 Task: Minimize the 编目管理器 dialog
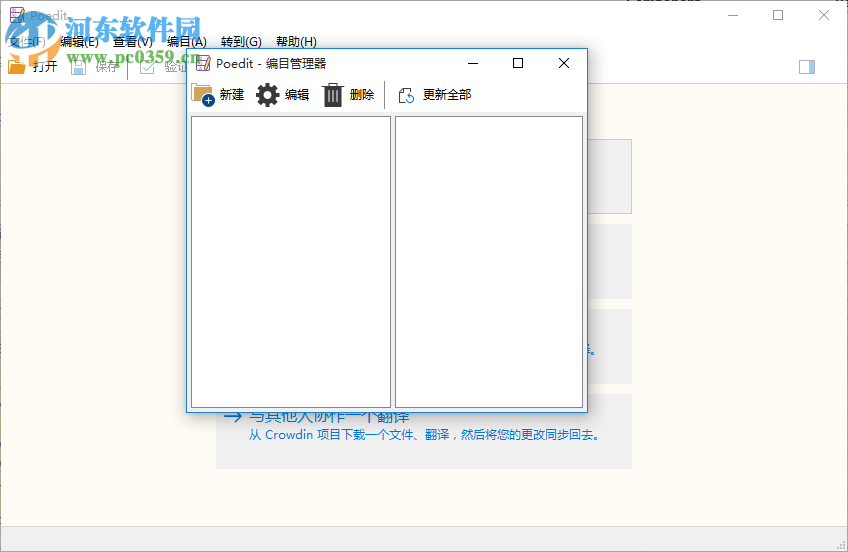pos(473,63)
